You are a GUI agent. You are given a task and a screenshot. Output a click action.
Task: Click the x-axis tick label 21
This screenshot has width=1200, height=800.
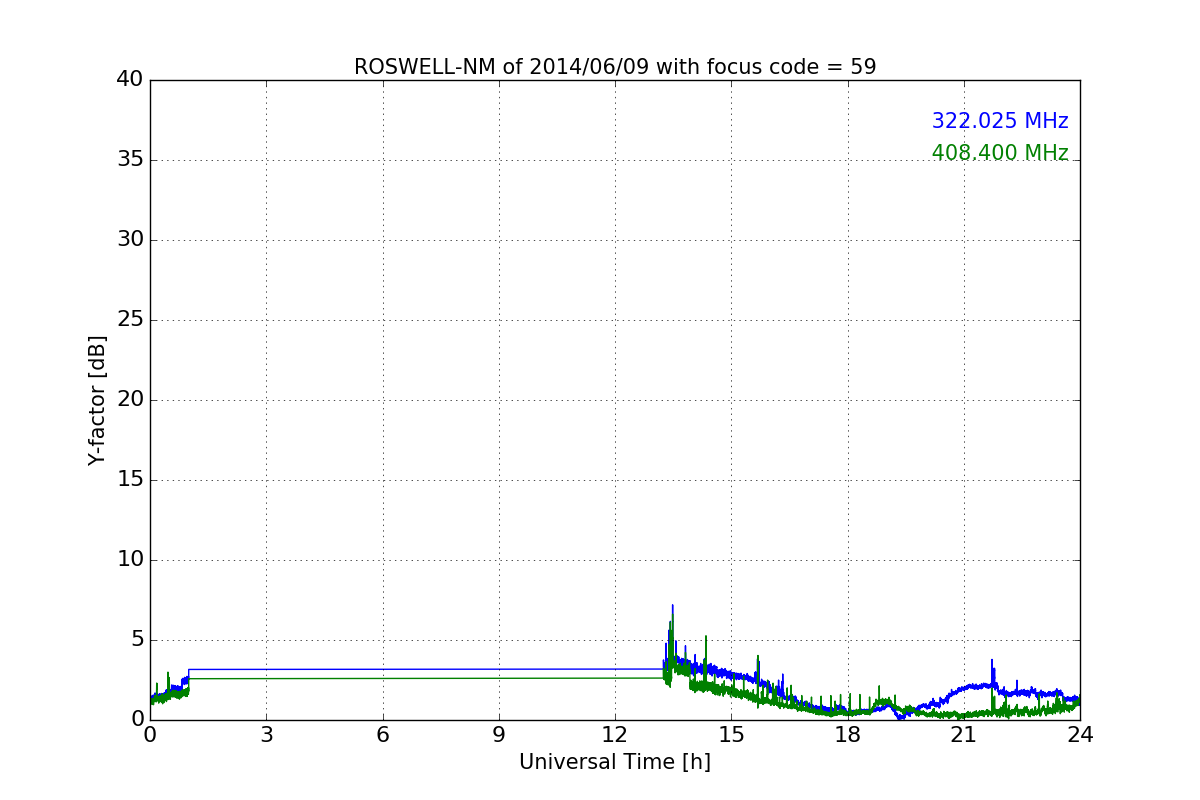964,735
